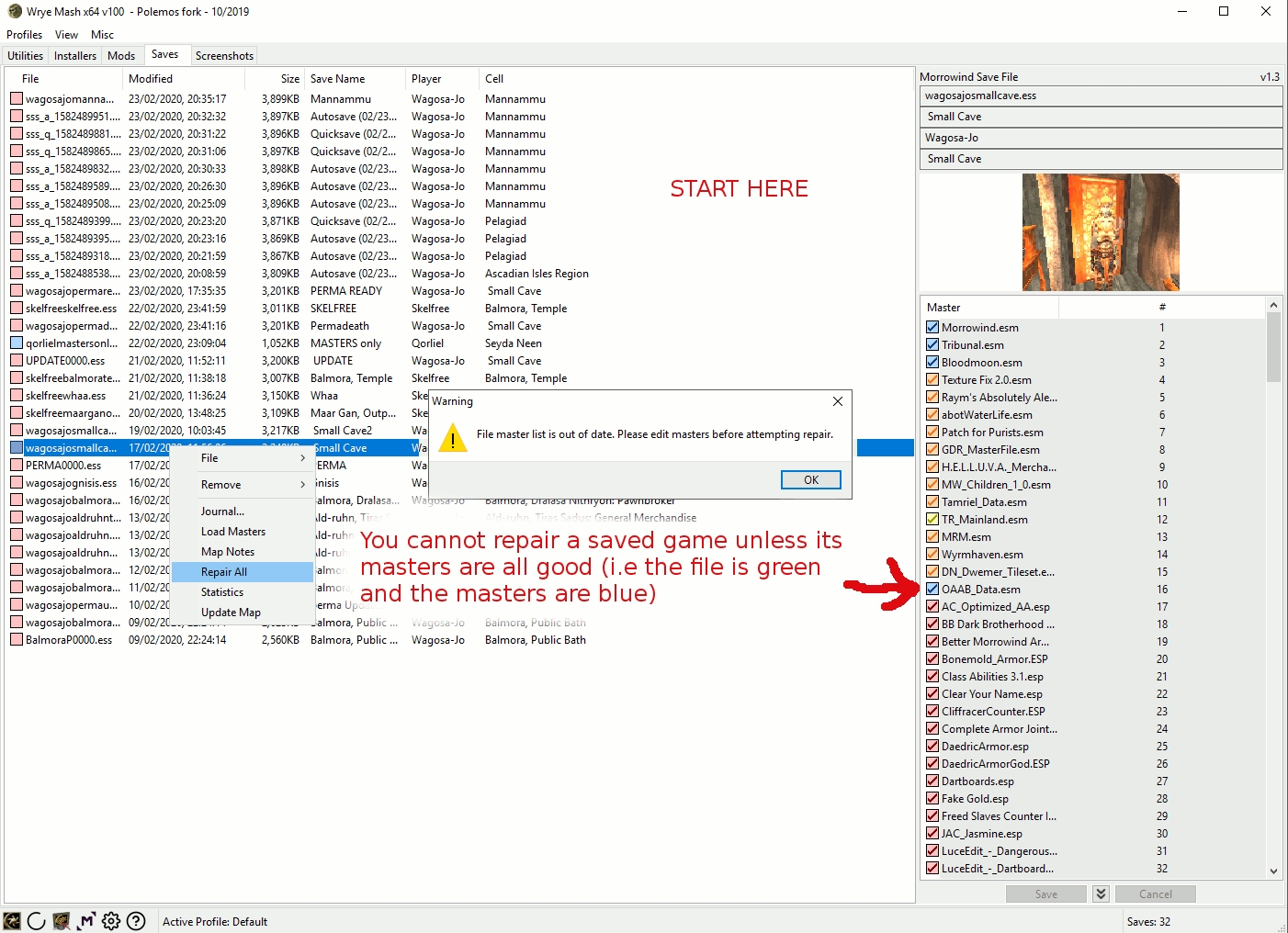The image size is (1288, 933).
Task: Click the save file name field
Action: click(1101, 96)
